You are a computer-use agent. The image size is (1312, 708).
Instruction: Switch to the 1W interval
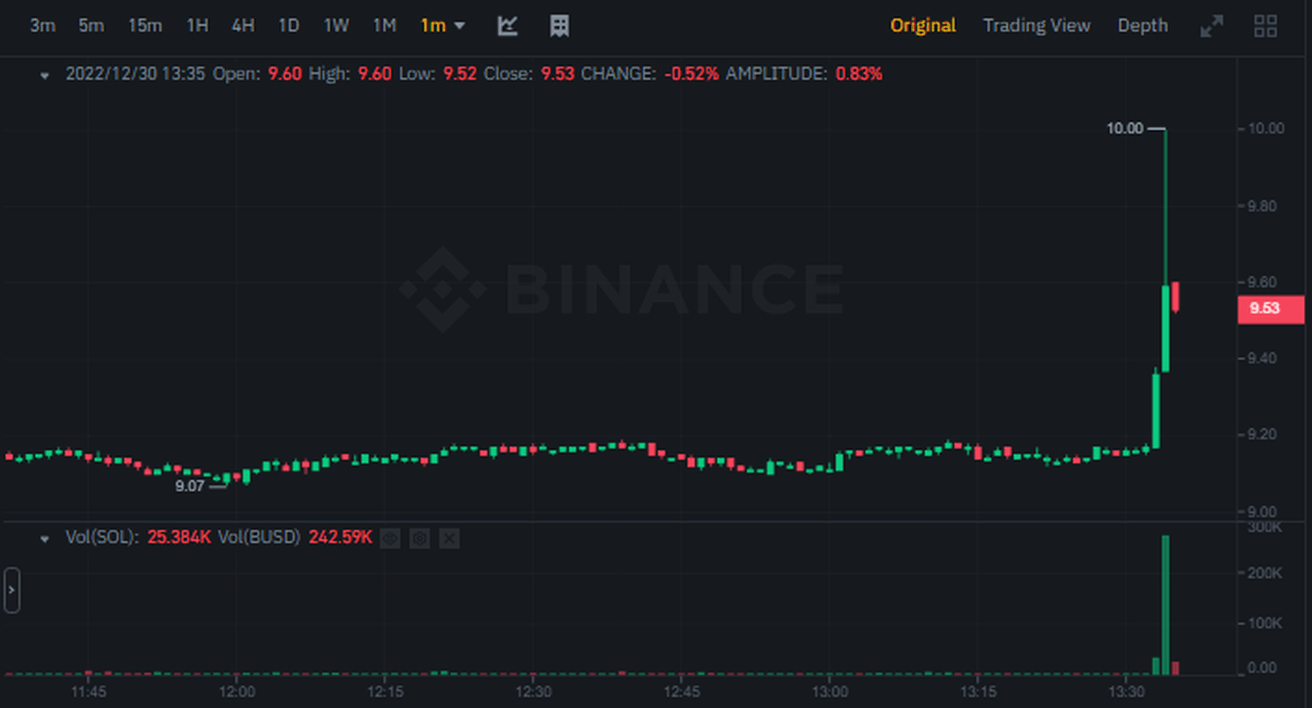point(336,26)
